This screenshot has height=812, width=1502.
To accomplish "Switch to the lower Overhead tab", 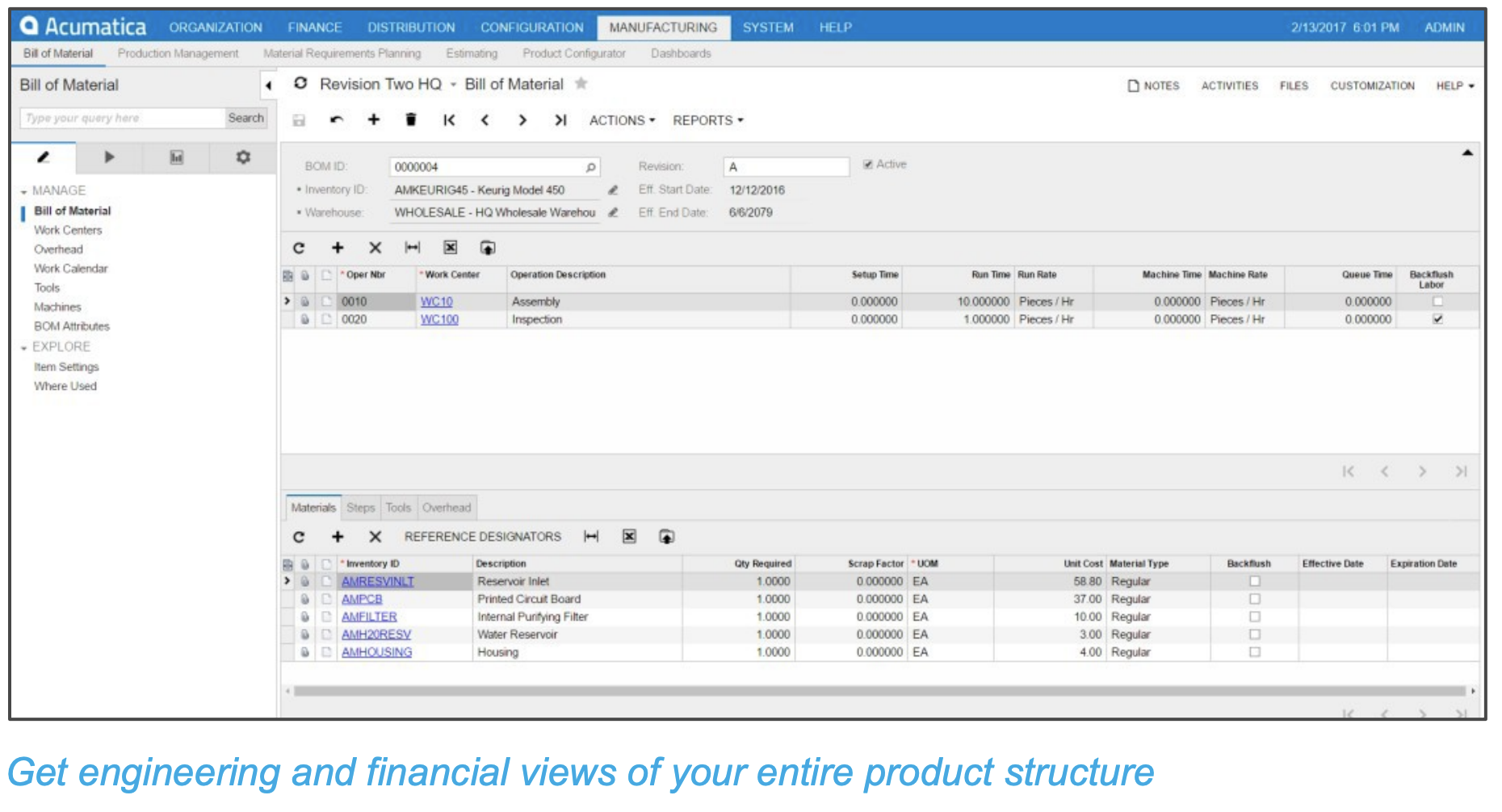I will [x=447, y=508].
